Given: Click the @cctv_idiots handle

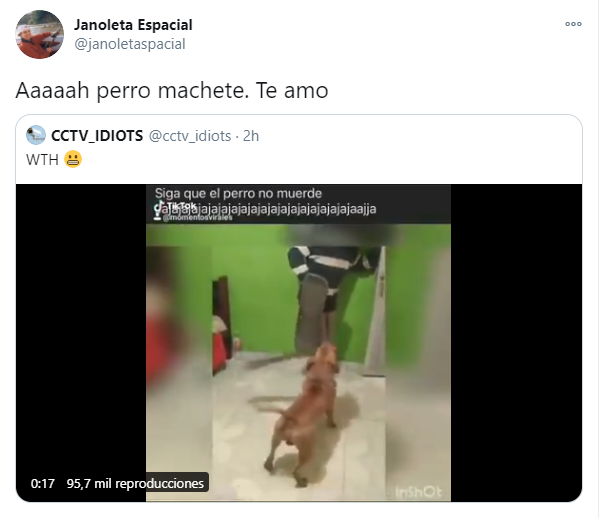Looking at the screenshot, I should pyautogui.click(x=190, y=136).
